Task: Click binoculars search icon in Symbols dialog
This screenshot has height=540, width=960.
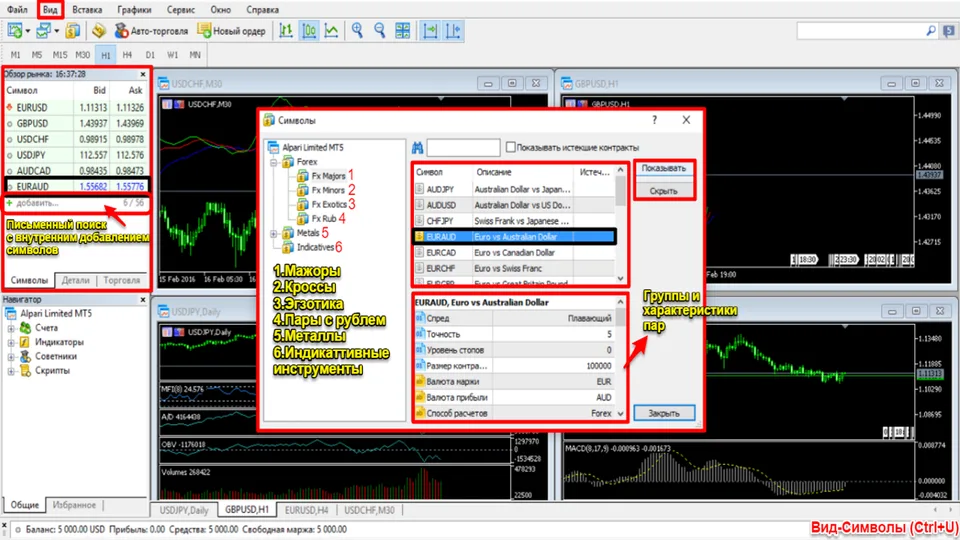Action: 418,148
